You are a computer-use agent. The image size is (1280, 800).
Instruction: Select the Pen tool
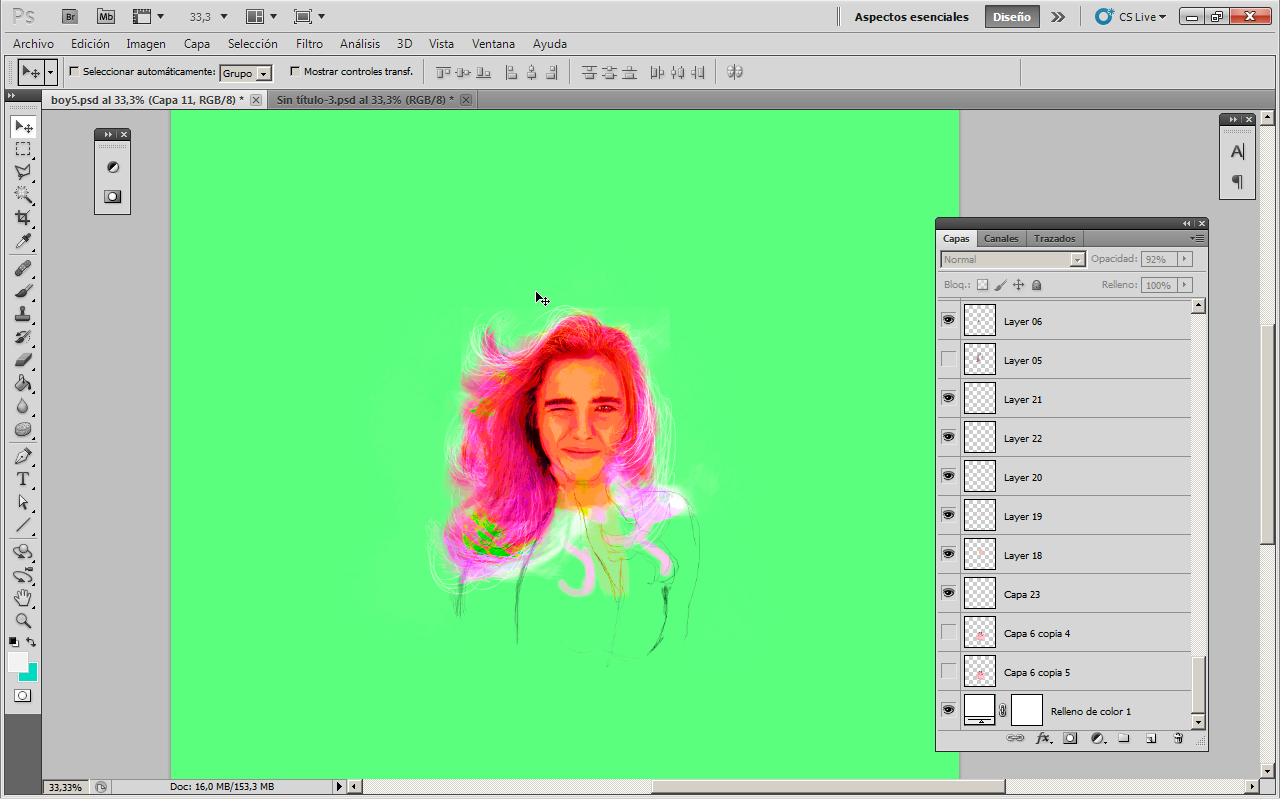23,456
